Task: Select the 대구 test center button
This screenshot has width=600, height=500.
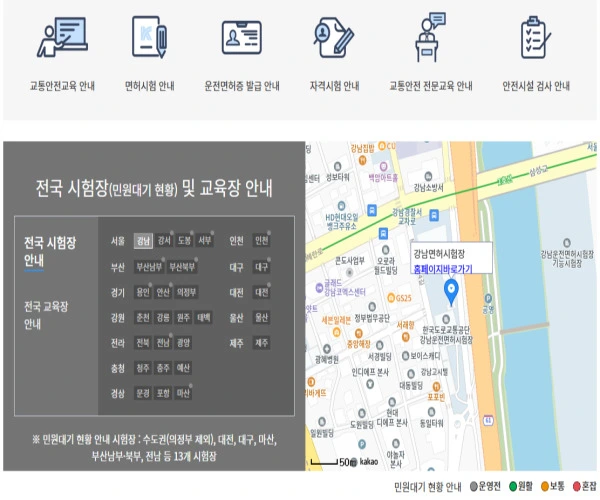Action: click(x=261, y=267)
